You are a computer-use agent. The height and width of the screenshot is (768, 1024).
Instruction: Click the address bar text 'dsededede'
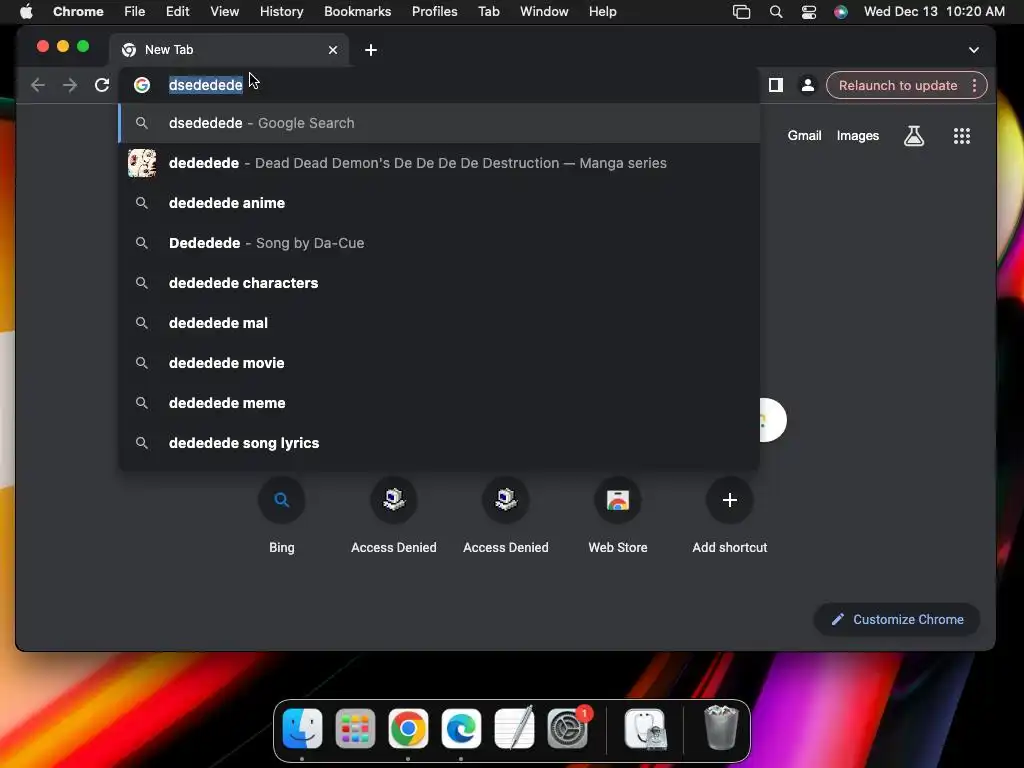(x=206, y=85)
